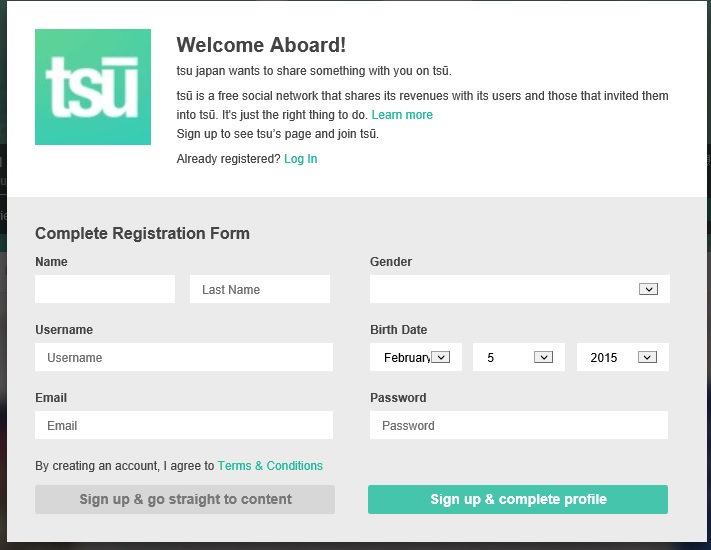The height and width of the screenshot is (550, 711).
Task: Click the First Name input field
Action: click(105, 289)
